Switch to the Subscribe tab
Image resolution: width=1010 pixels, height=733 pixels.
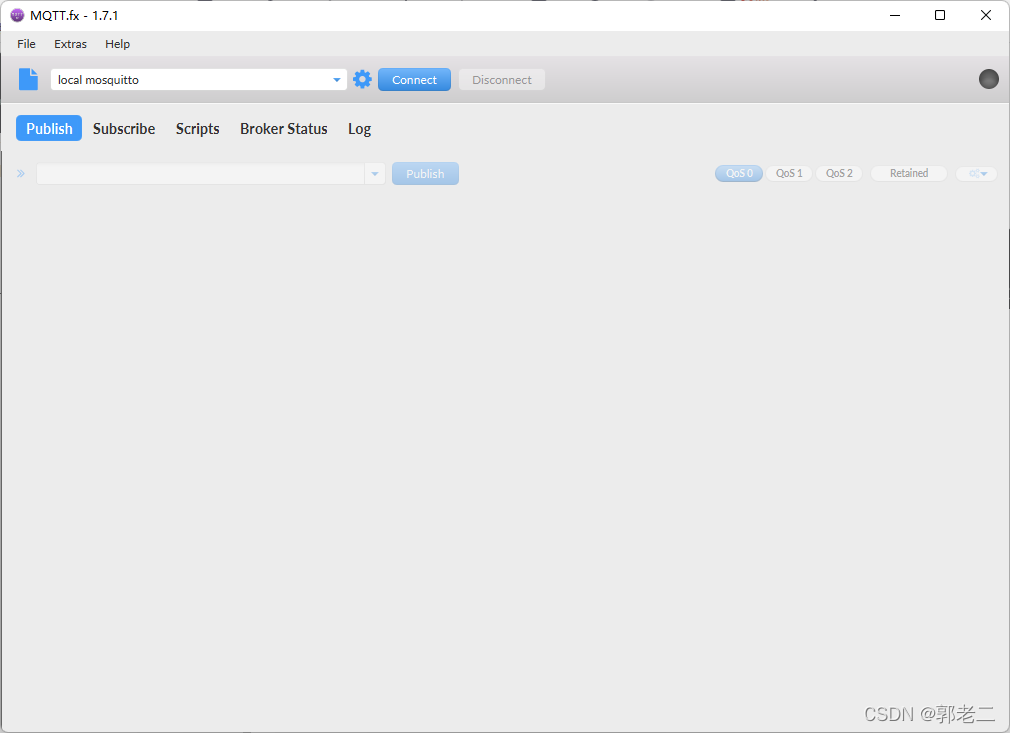coord(124,128)
